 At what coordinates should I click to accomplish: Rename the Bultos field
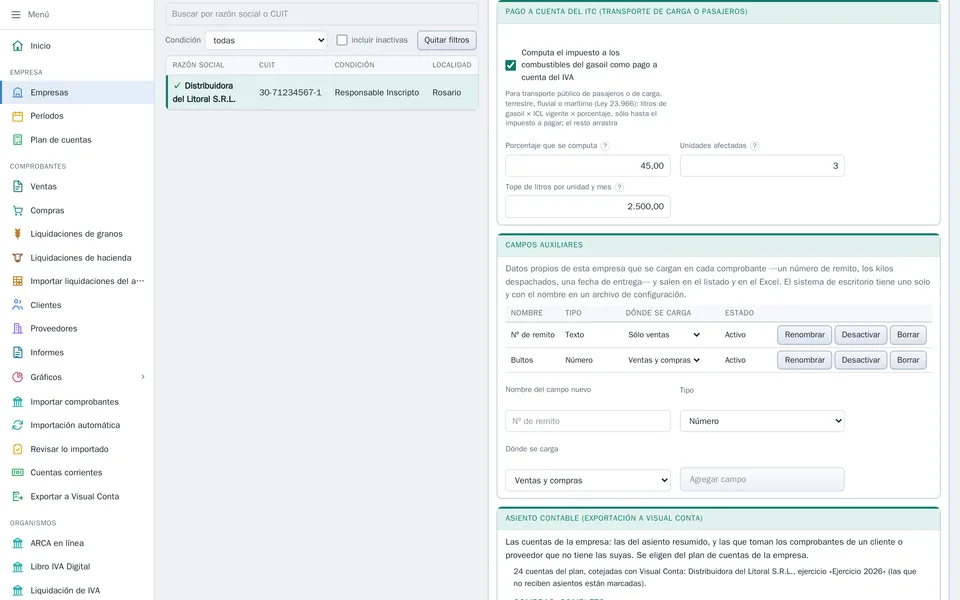point(804,360)
